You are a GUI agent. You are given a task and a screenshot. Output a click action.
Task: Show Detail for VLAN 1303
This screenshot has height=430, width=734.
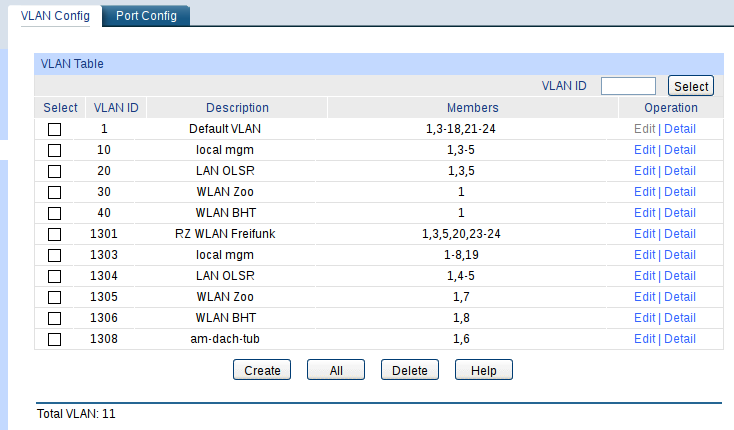pos(680,255)
